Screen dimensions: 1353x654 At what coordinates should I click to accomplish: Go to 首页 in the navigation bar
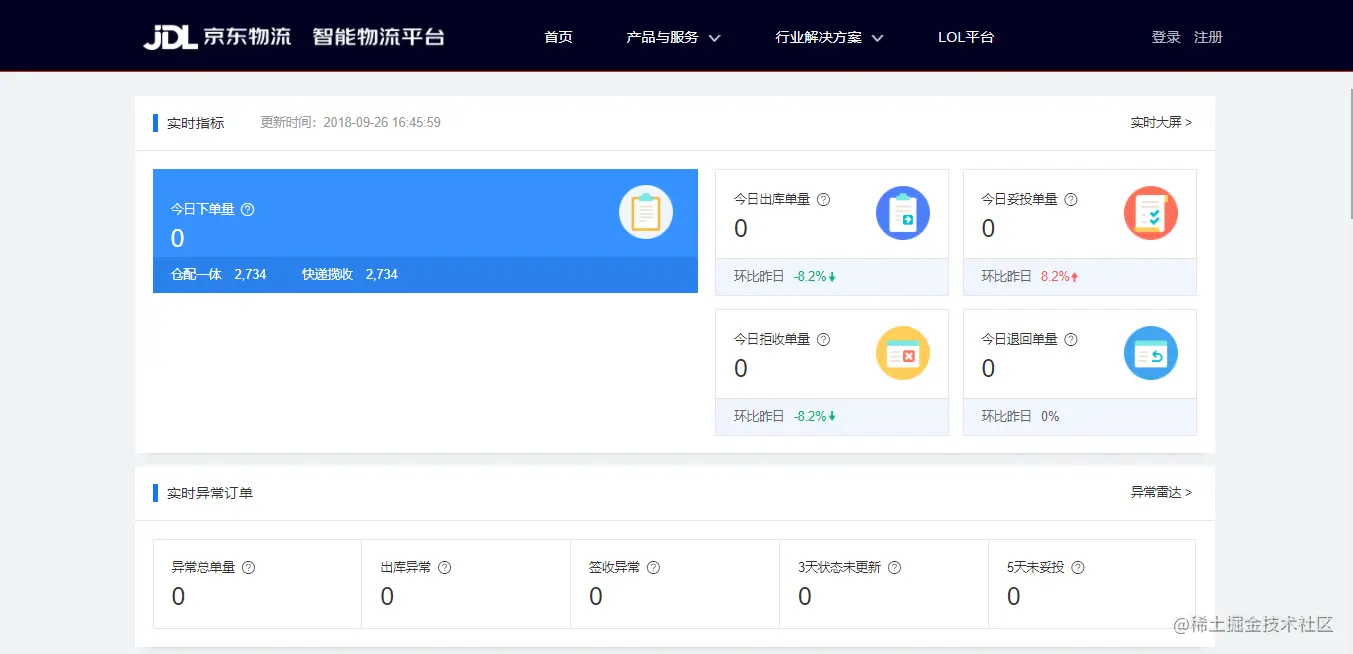tap(558, 37)
